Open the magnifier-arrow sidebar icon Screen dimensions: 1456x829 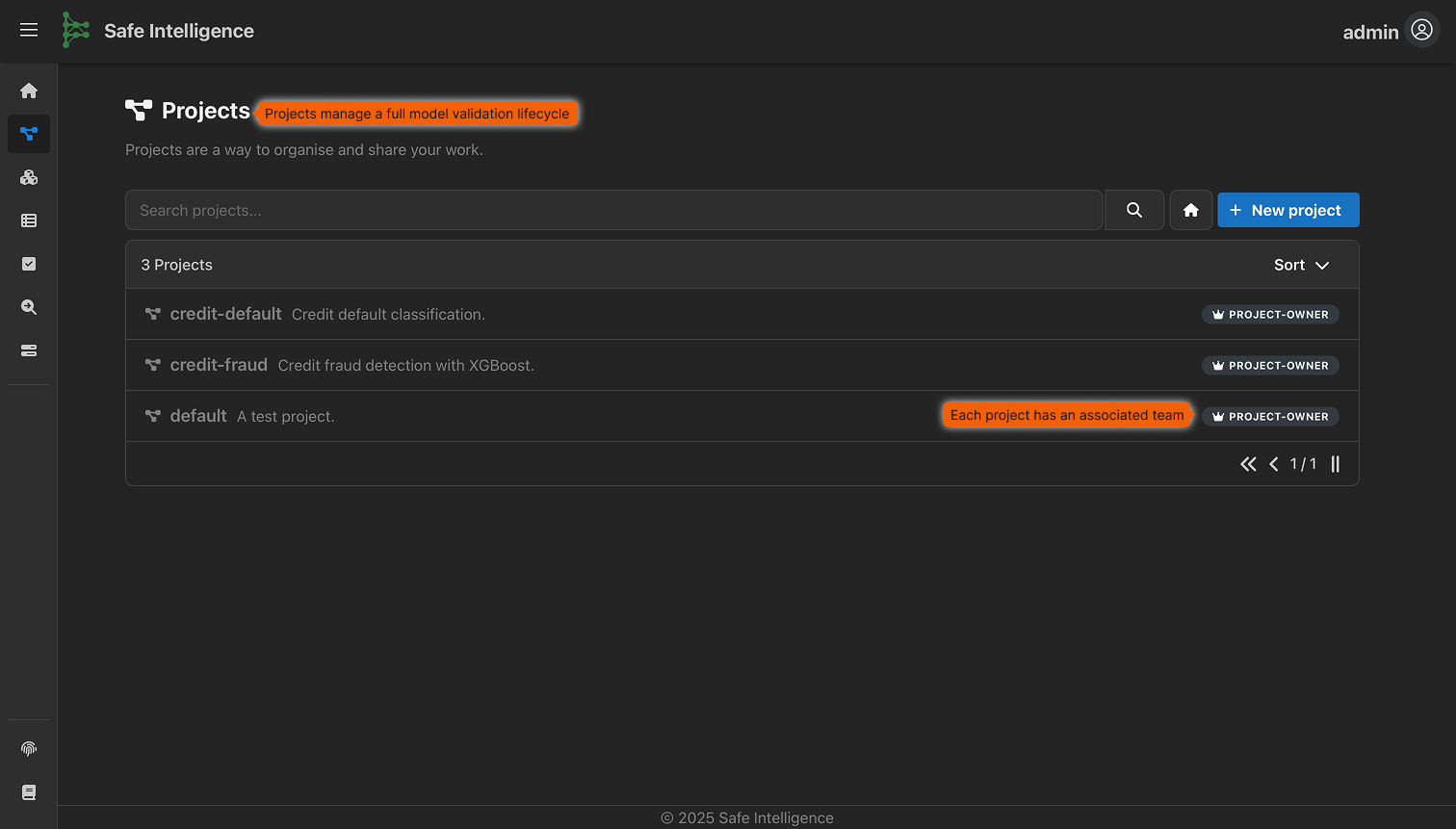coord(29,307)
